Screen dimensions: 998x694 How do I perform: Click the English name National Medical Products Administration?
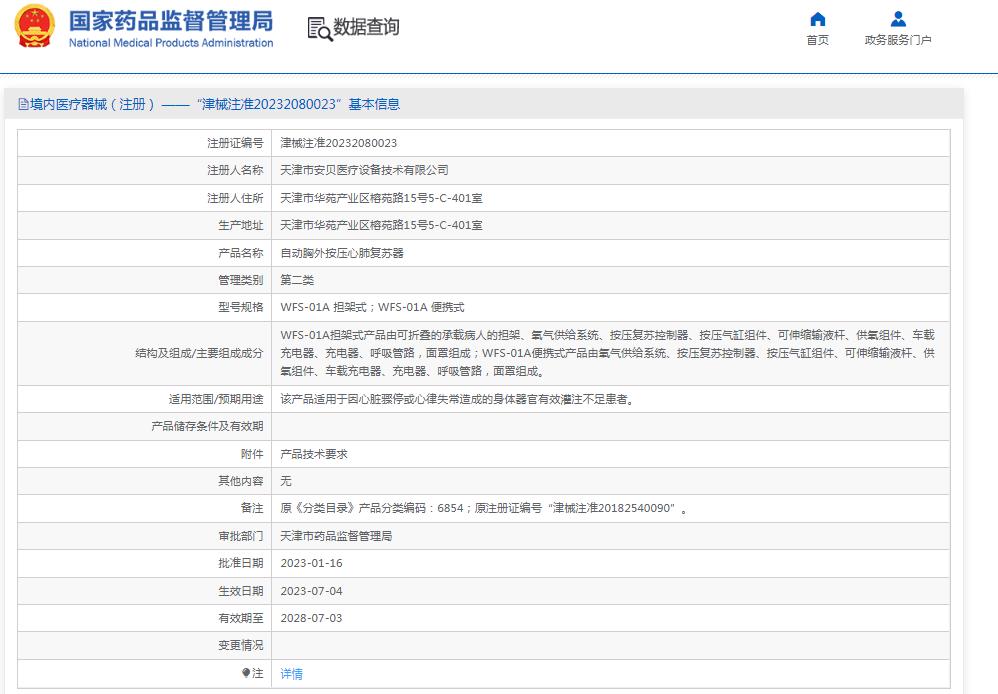pyautogui.click(x=171, y=43)
